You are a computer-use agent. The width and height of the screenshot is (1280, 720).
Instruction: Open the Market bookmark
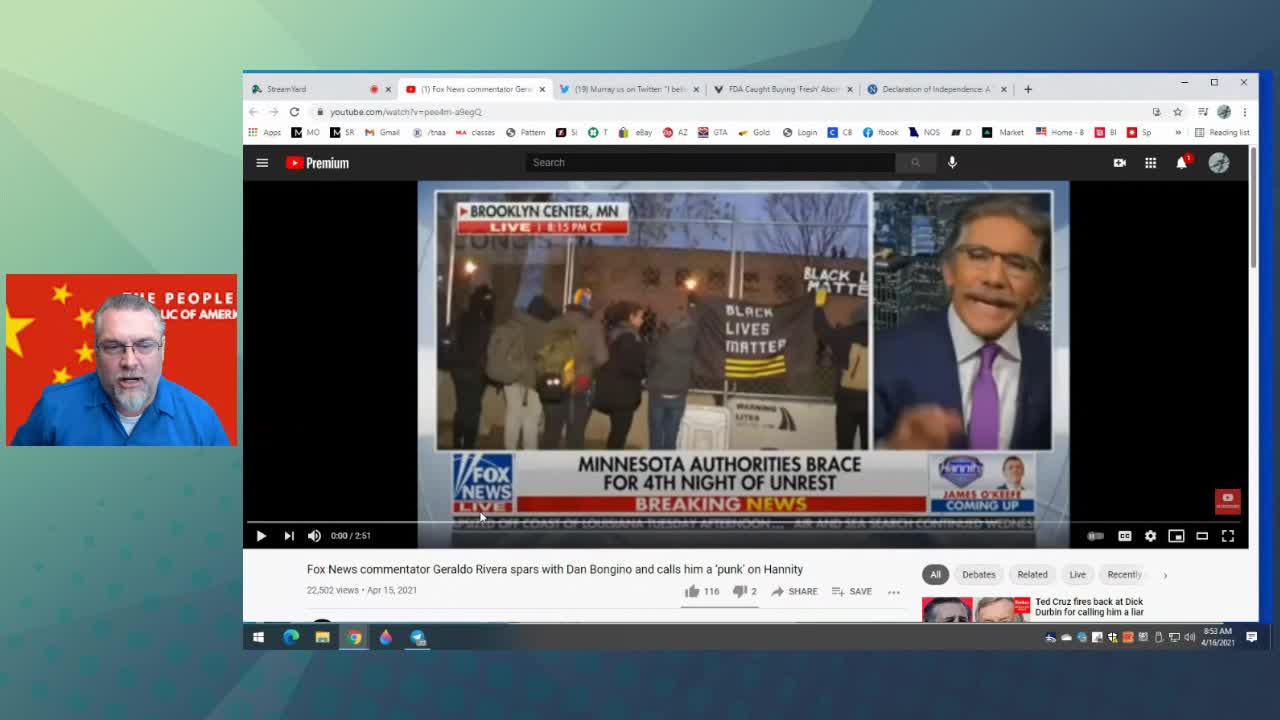click(1004, 132)
